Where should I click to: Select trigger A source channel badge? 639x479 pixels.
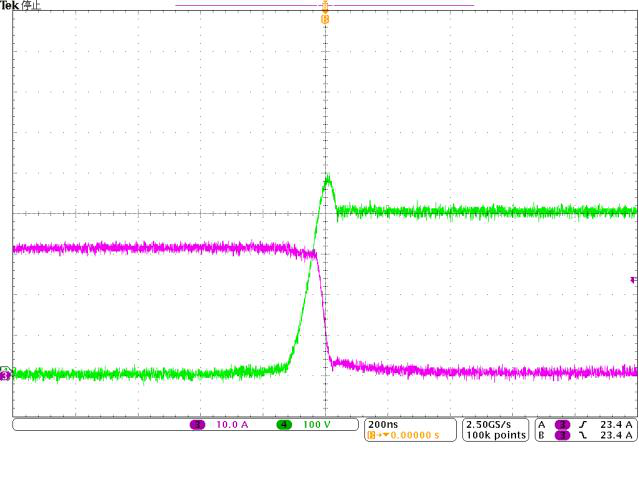coord(562,424)
